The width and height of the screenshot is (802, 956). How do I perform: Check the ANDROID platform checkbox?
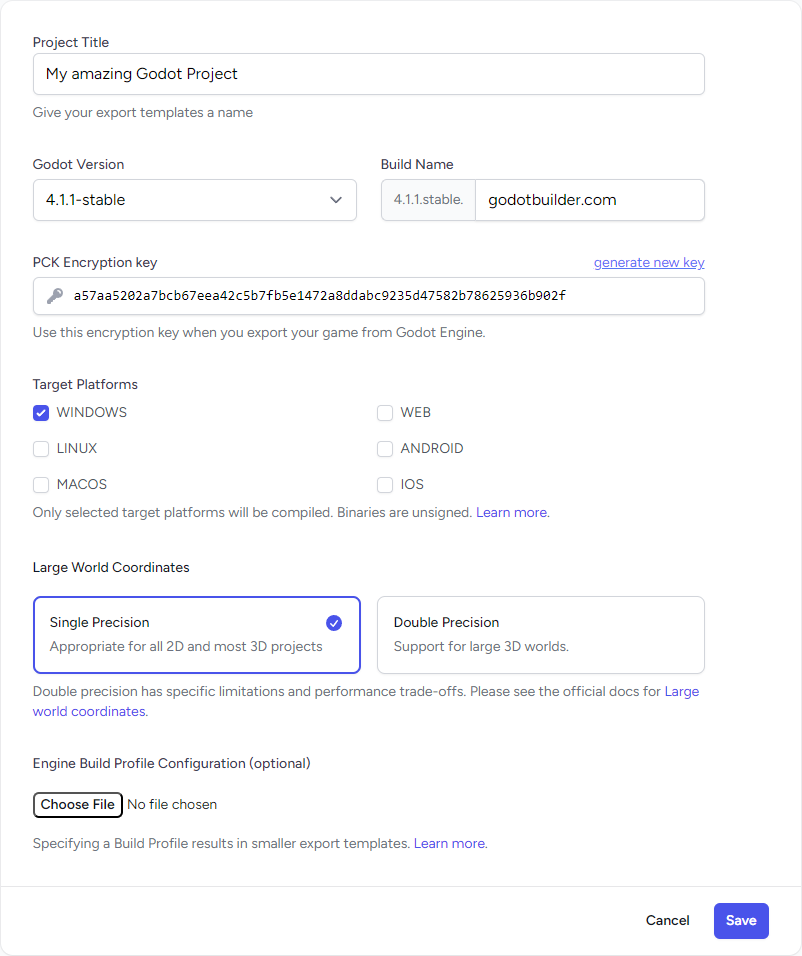point(385,449)
